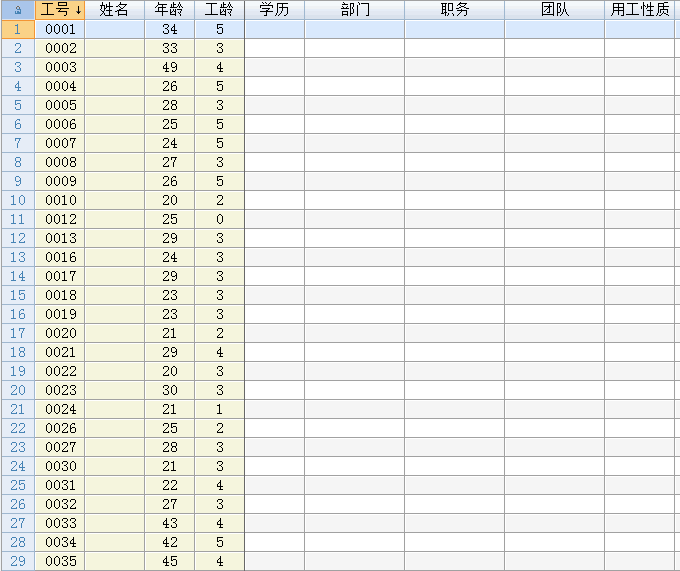Select row header number 29

point(18,561)
